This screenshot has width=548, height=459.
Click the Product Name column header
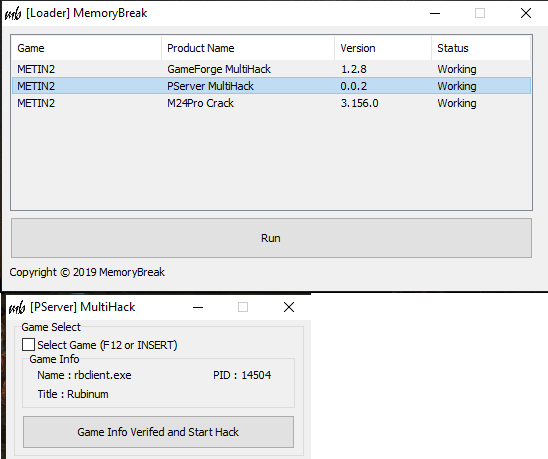(248, 48)
